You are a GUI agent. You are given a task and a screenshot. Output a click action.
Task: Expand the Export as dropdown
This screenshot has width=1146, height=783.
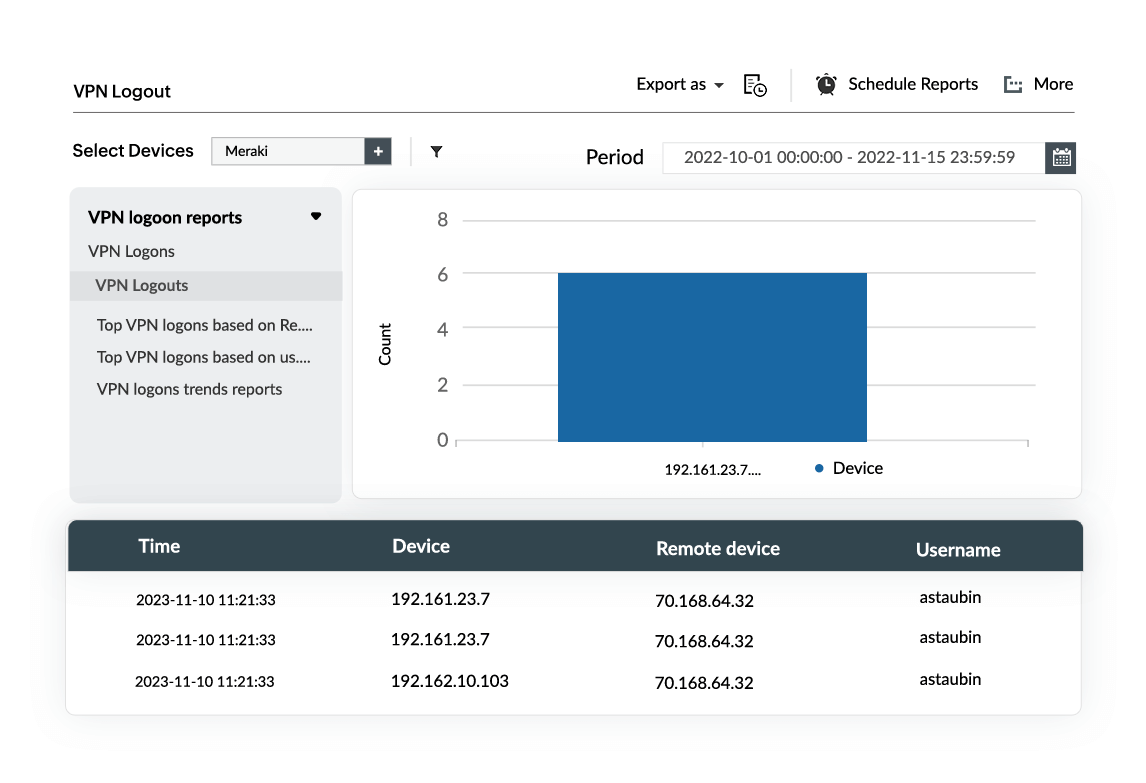pyautogui.click(x=680, y=85)
